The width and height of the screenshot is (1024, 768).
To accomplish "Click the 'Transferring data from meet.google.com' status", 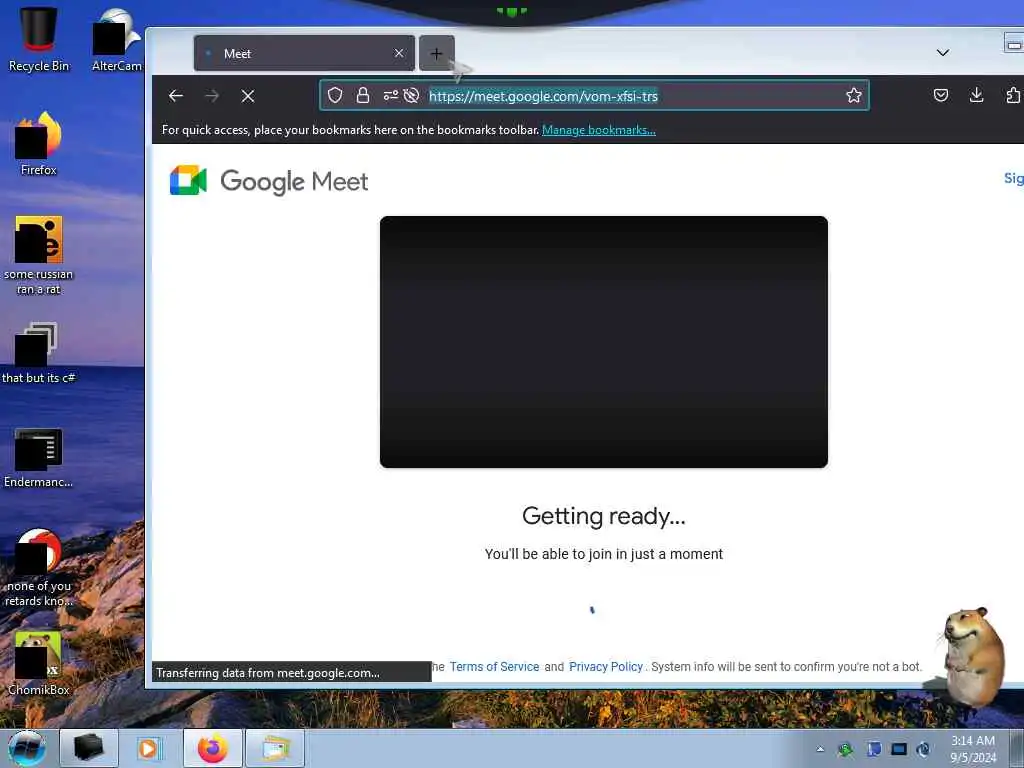I will (291, 673).
